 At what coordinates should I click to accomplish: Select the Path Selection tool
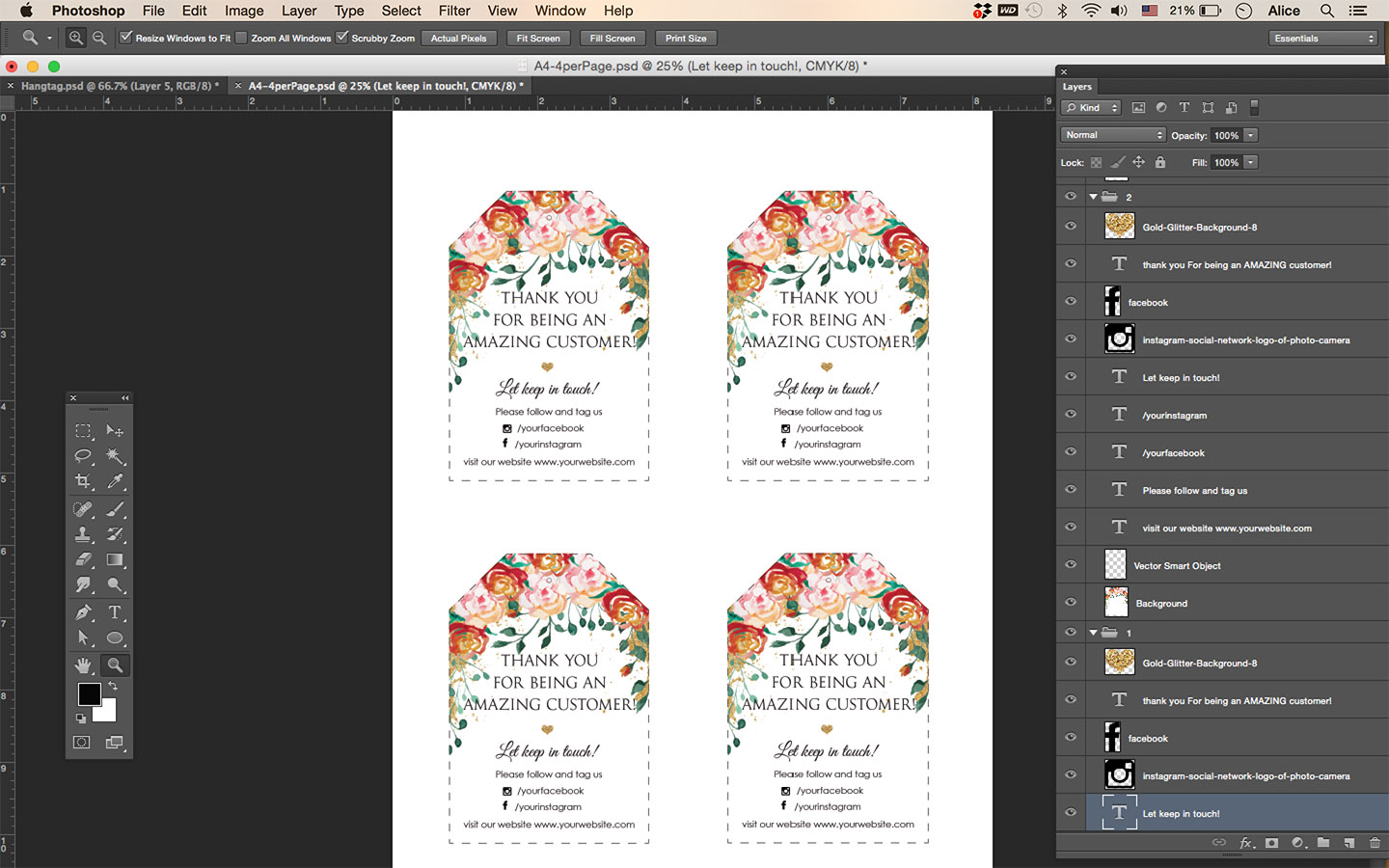(83, 637)
